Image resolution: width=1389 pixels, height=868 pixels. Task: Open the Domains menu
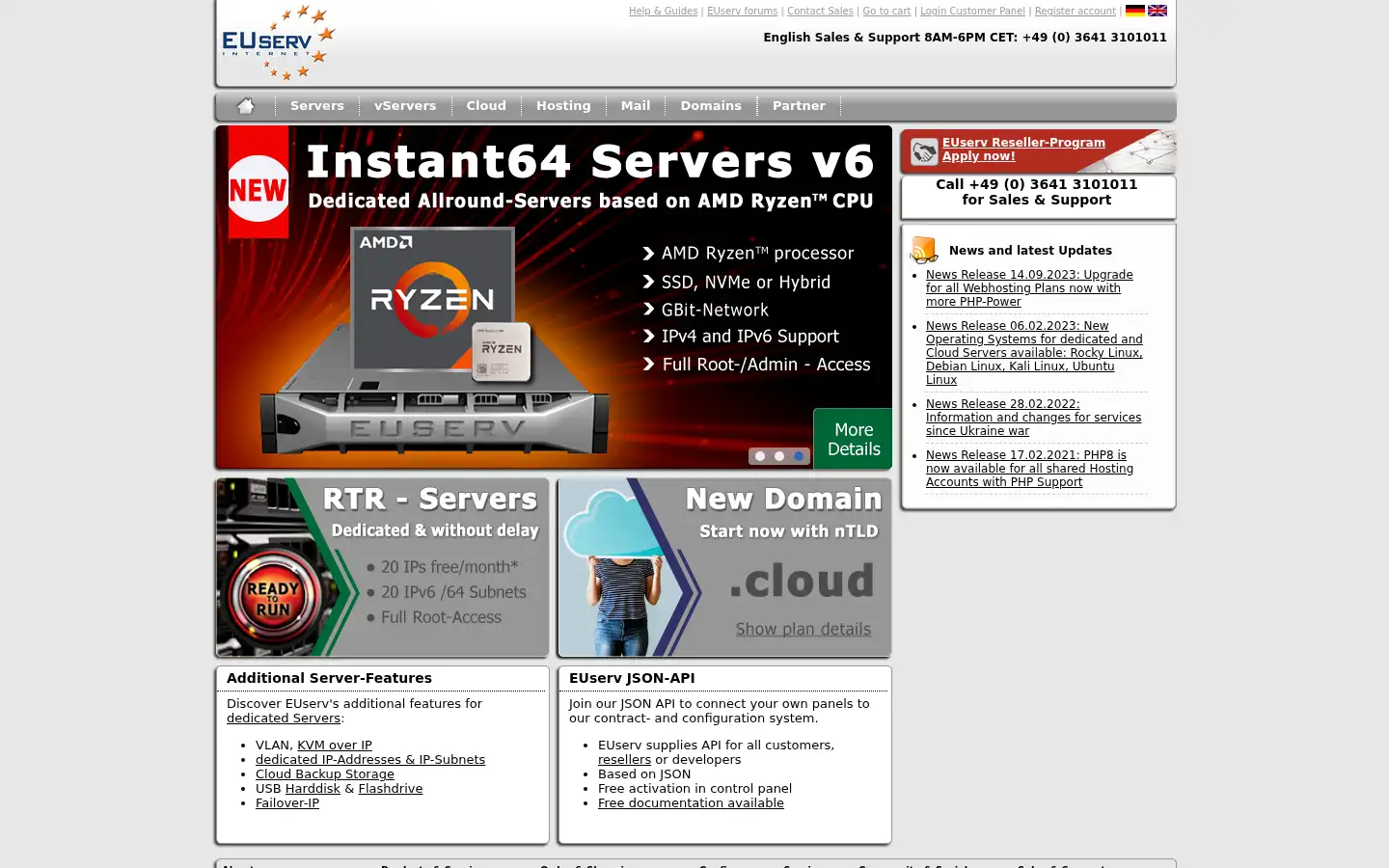pos(711,106)
